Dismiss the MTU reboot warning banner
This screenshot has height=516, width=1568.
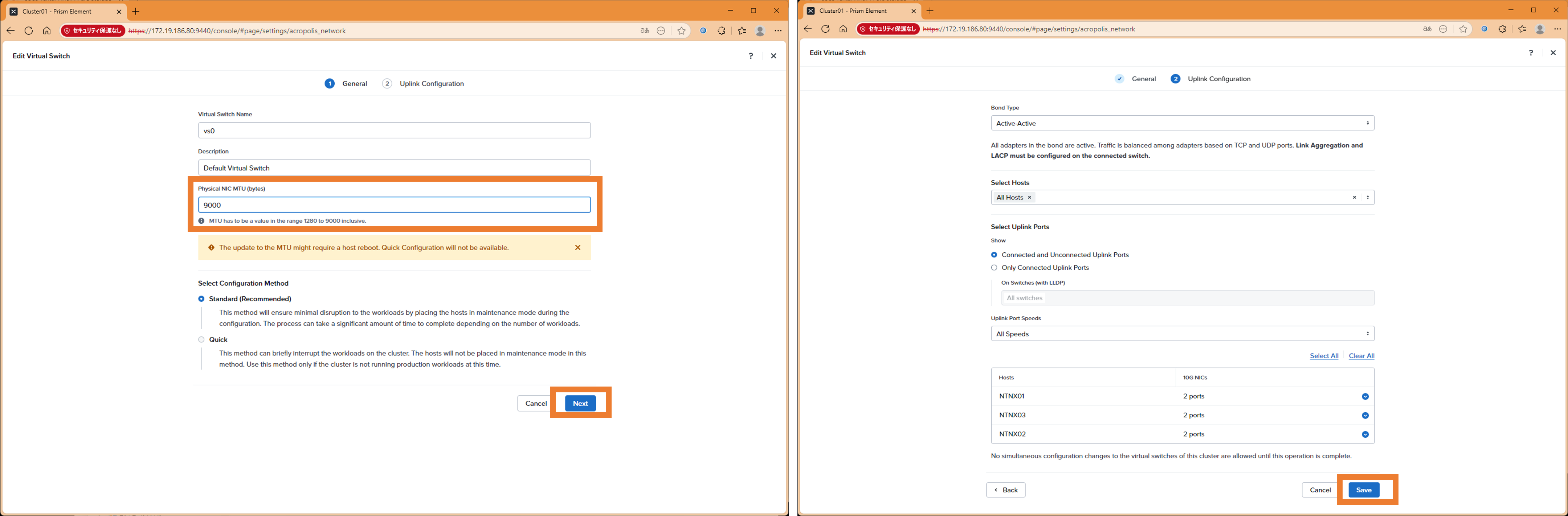577,247
